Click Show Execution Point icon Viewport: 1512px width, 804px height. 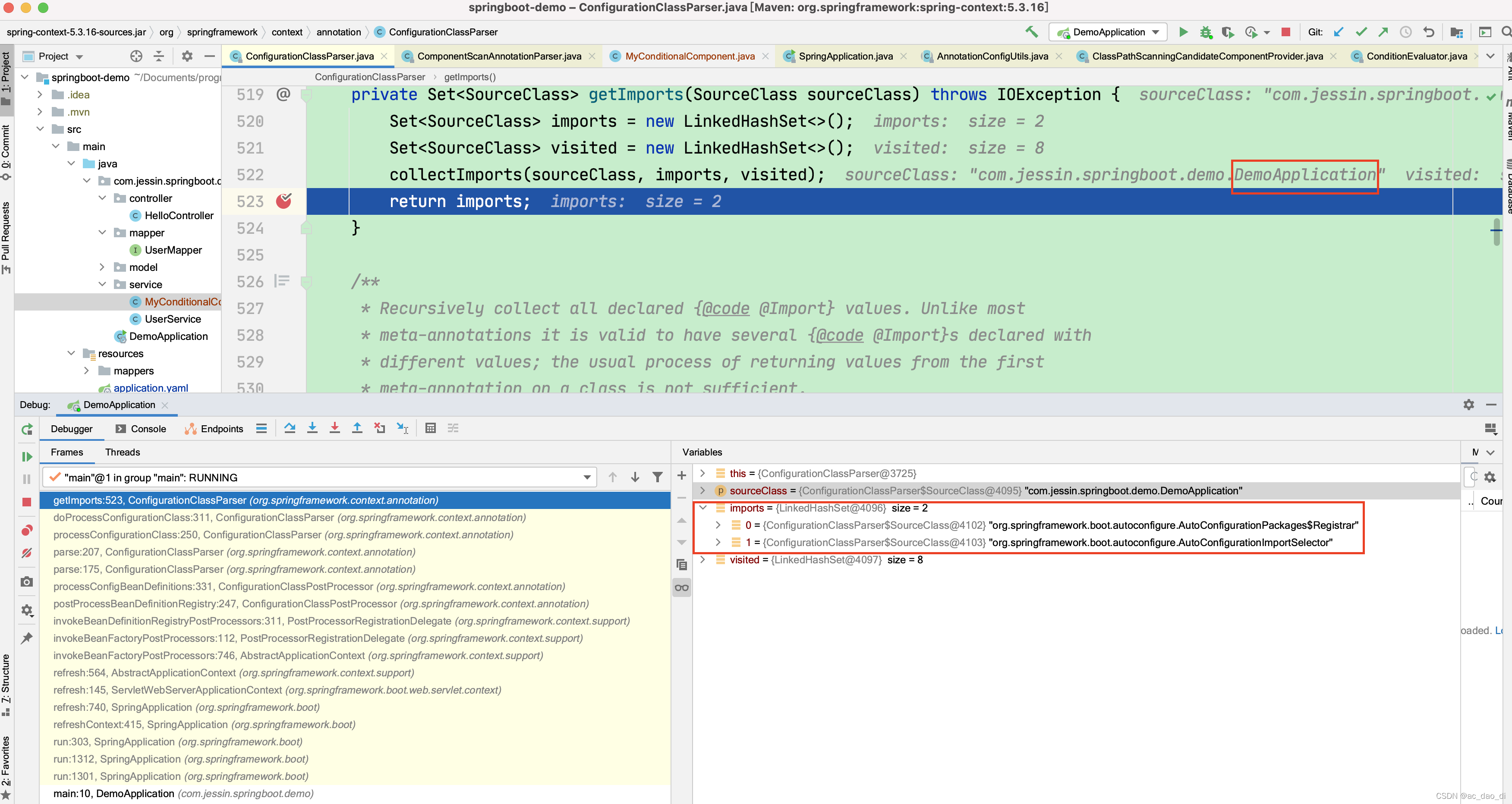click(262, 428)
